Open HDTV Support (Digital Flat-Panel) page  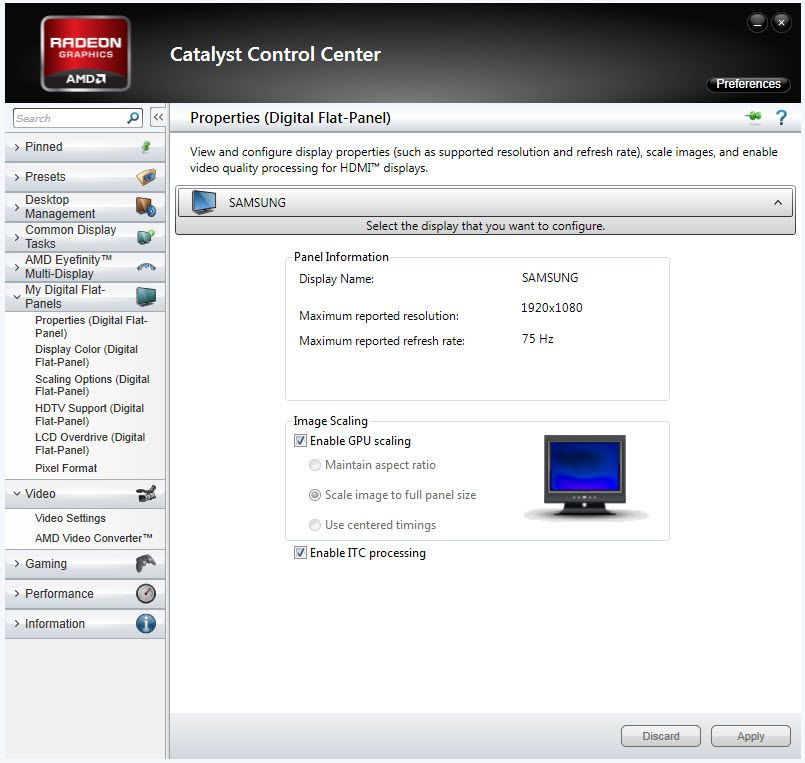(89, 414)
